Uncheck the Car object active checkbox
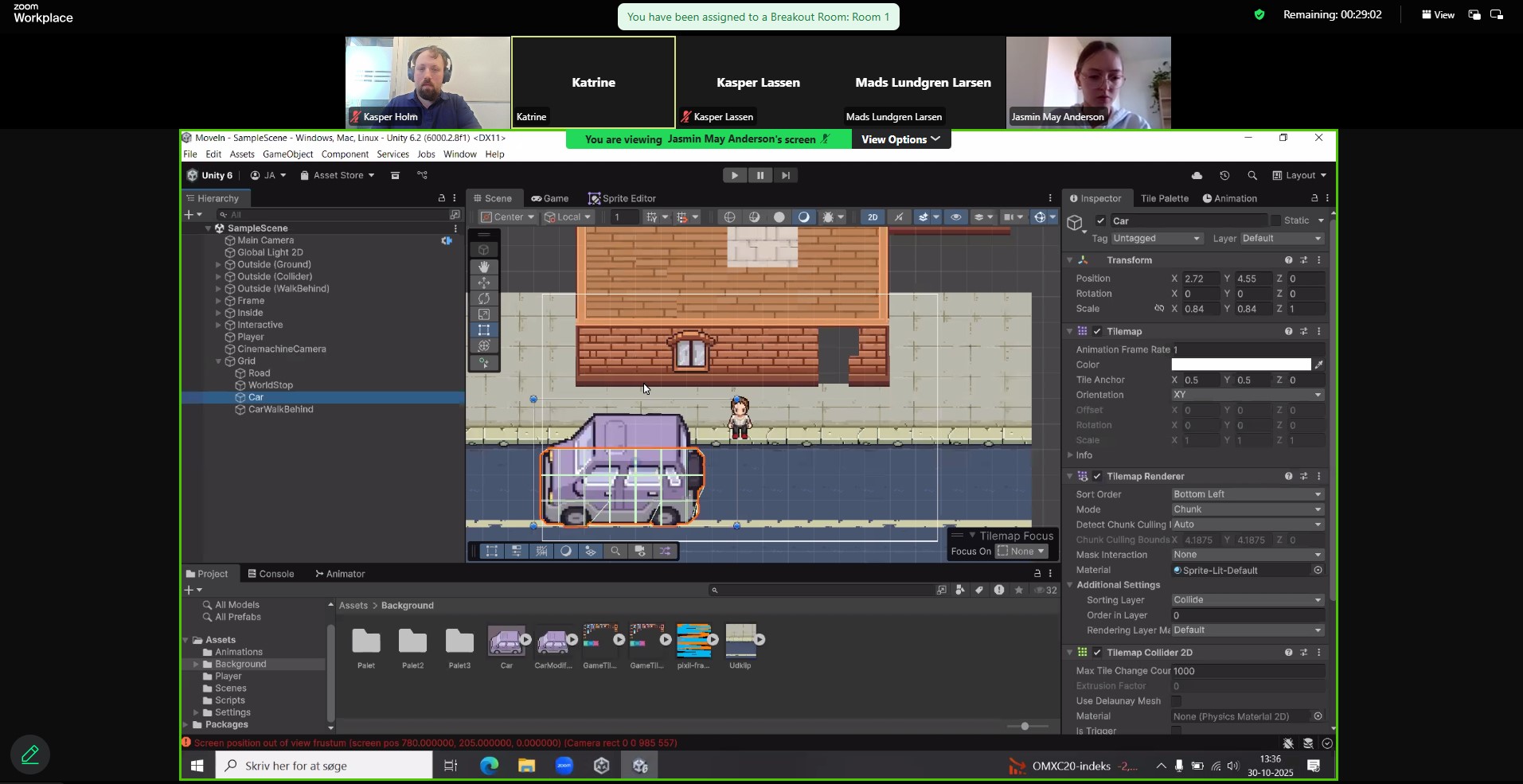This screenshot has width=1523, height=784. [x=1100, y=220]
